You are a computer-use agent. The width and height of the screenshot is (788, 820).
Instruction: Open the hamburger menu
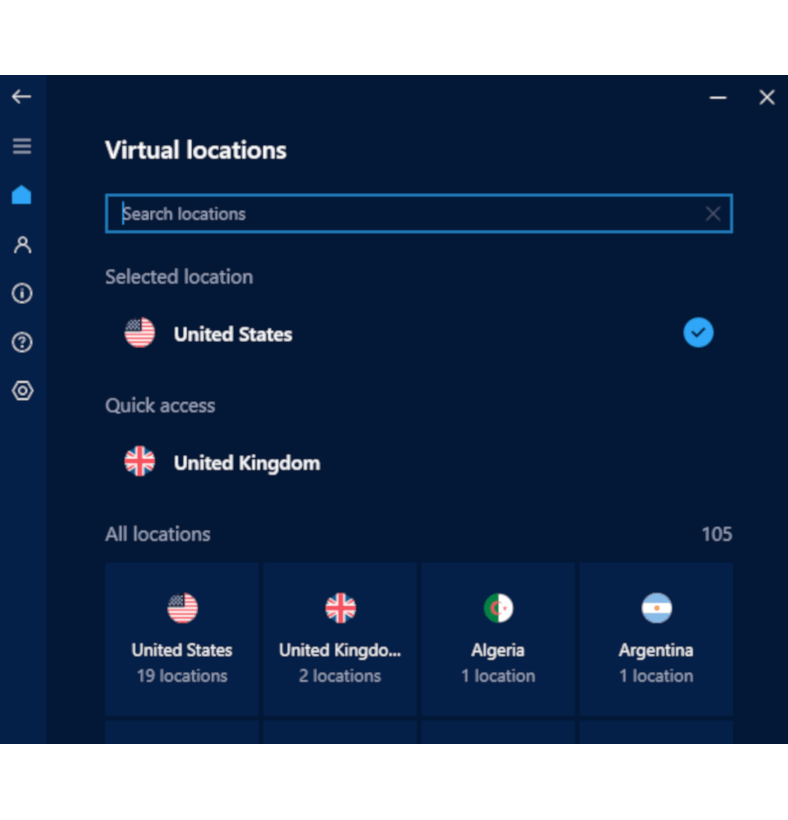22,146
